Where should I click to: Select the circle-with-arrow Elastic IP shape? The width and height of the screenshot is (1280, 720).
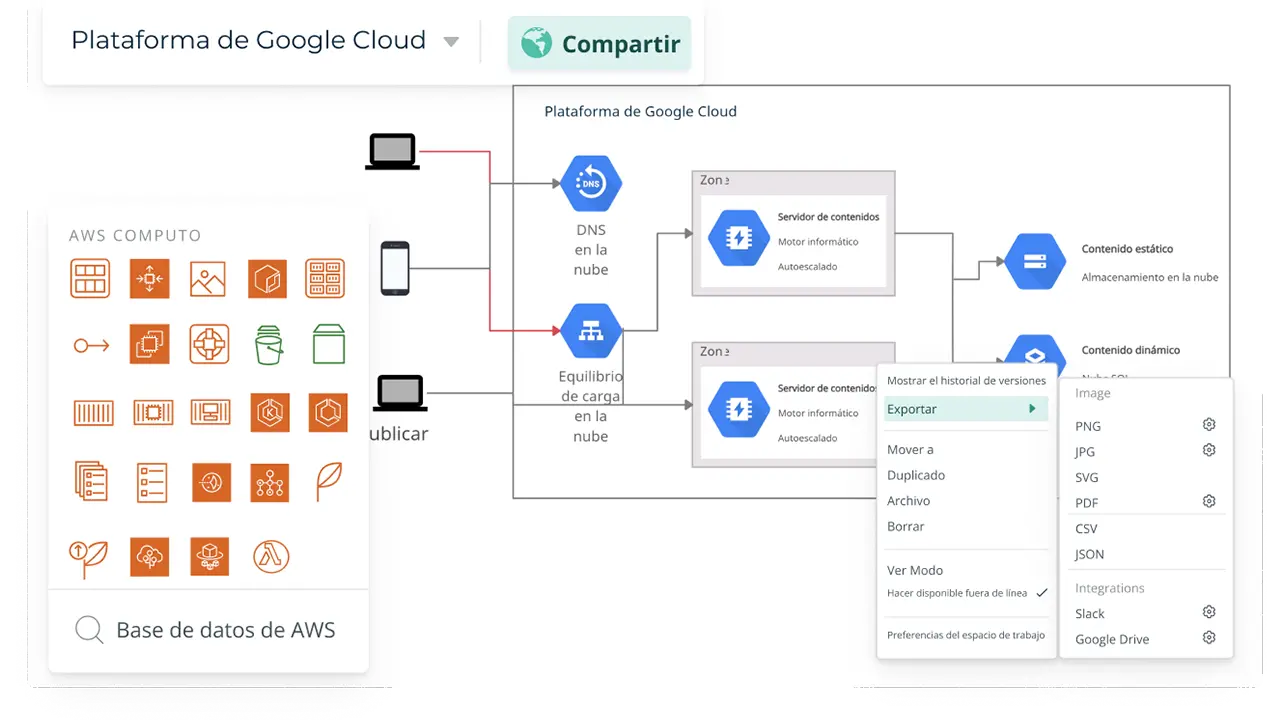[91, 346]
